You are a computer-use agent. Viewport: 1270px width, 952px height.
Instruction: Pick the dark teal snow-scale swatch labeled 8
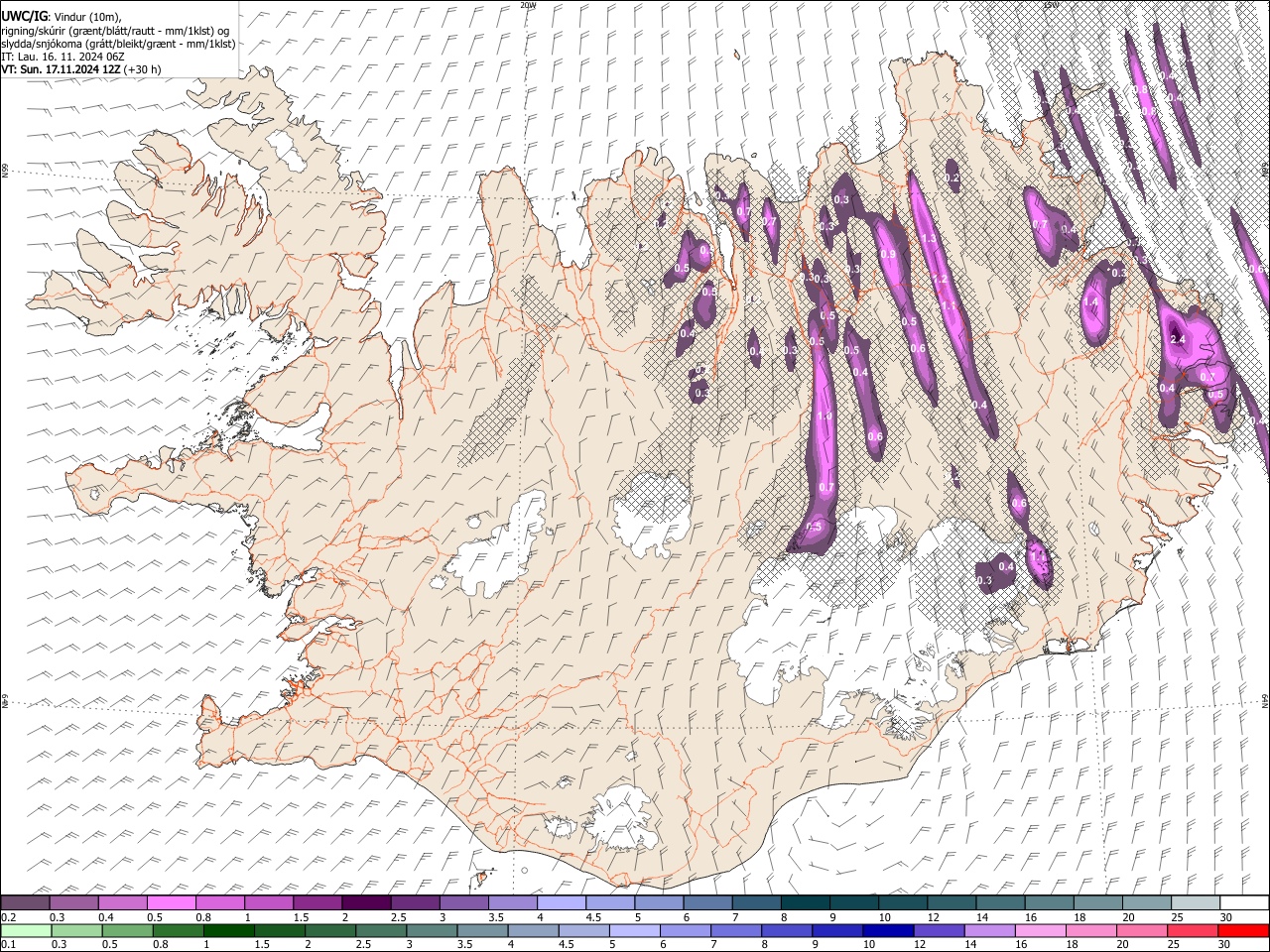tap(805, 903)
